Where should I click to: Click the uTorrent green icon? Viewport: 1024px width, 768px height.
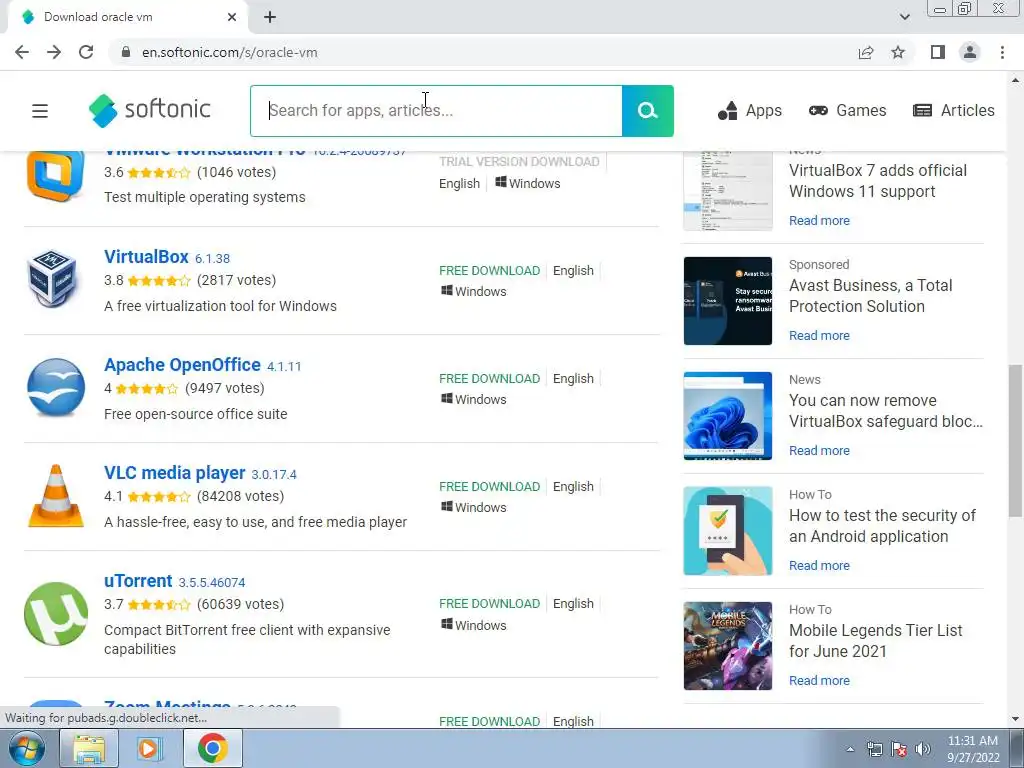[56, 614]
